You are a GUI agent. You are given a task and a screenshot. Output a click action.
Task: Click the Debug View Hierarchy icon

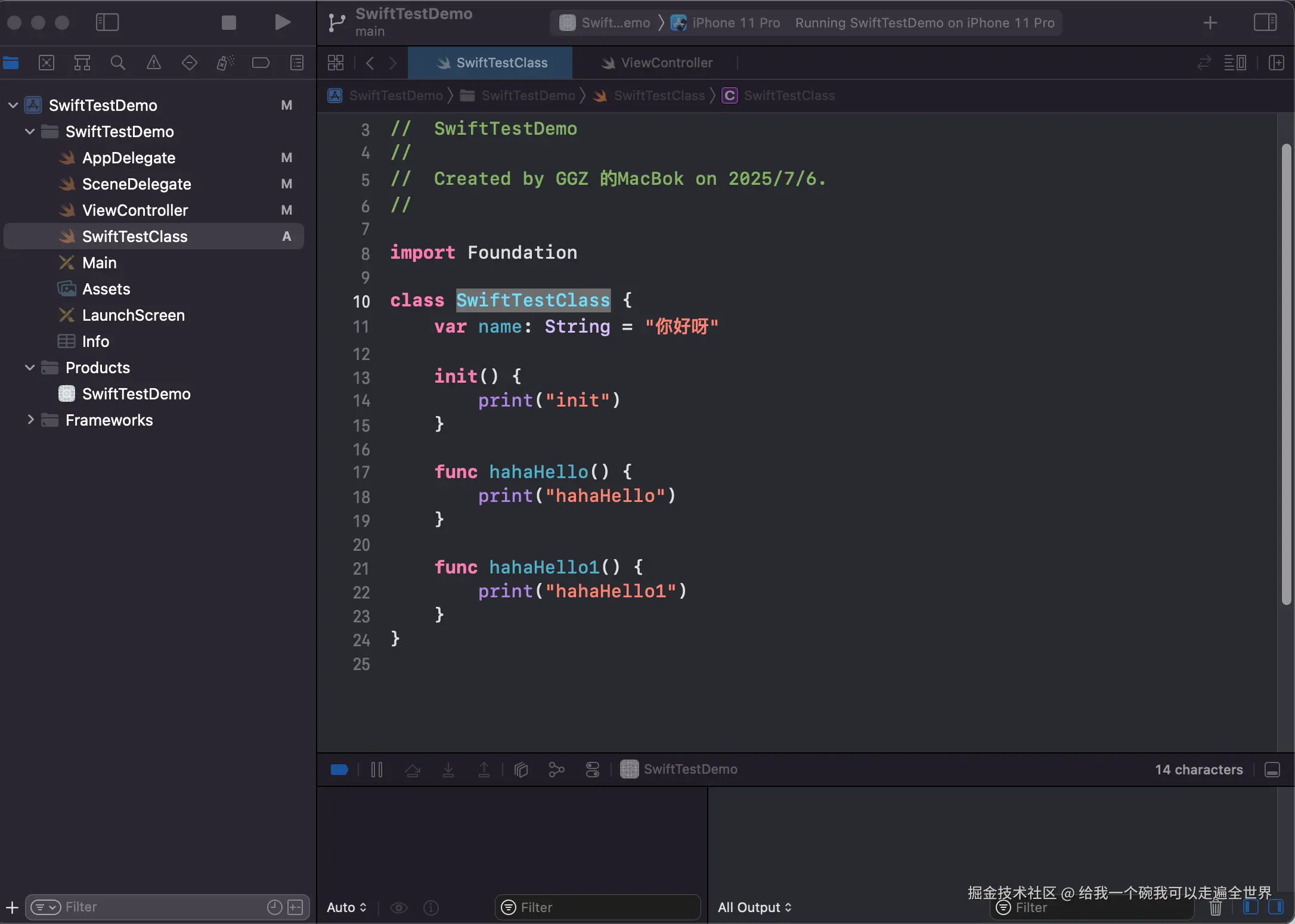click(521, 770)
